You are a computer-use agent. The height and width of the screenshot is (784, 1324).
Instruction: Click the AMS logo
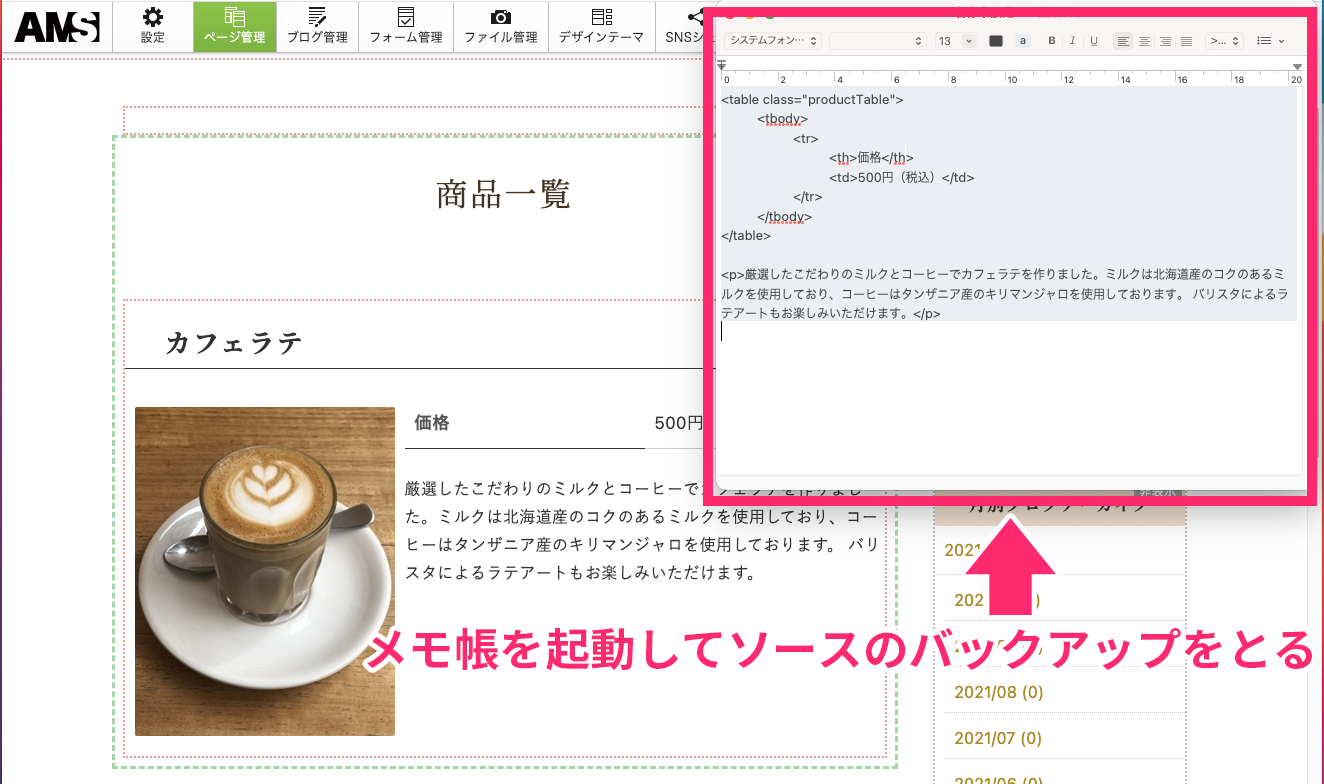click(x=57, y=27)
